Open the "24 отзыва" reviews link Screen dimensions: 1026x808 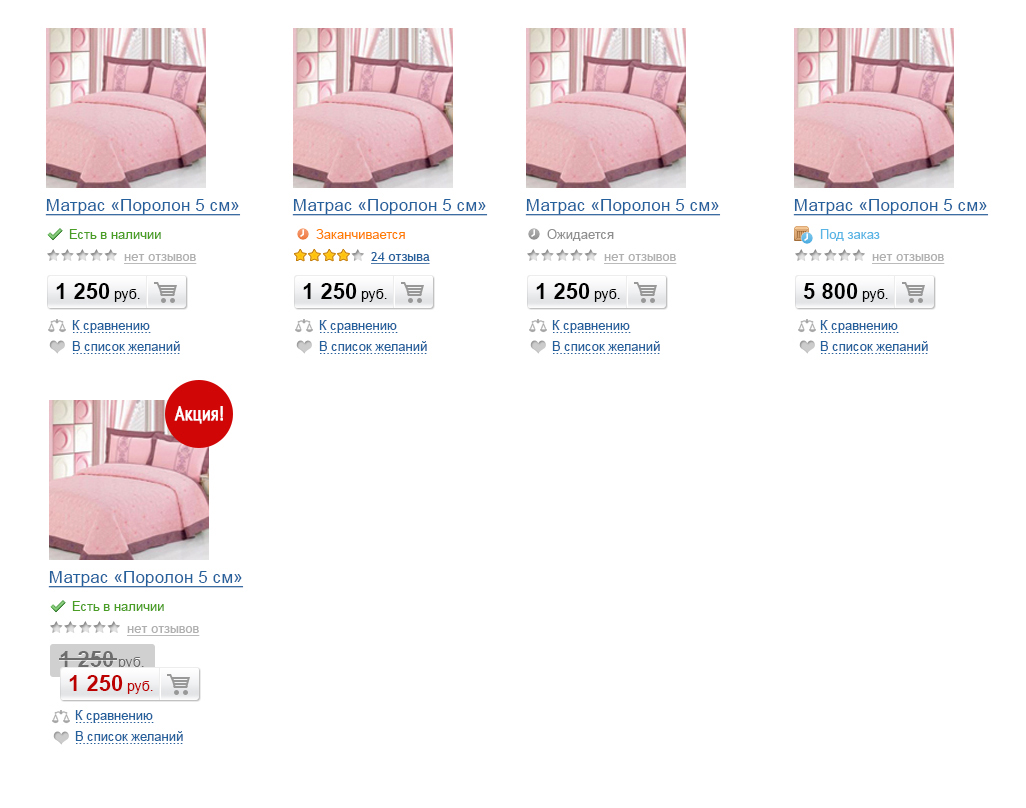pos(400,257)
